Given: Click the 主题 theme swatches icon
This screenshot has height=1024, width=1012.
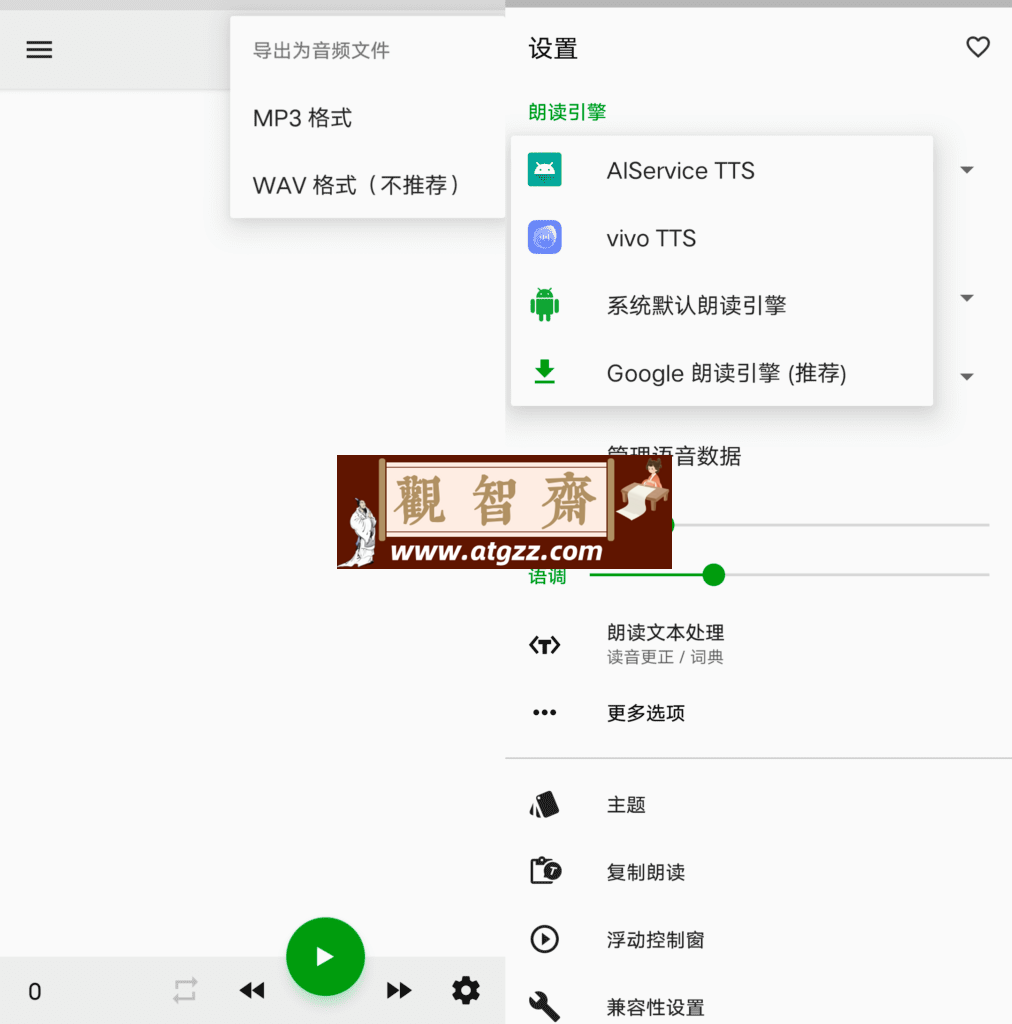Looking at the screenshot, I should (545, 805).
